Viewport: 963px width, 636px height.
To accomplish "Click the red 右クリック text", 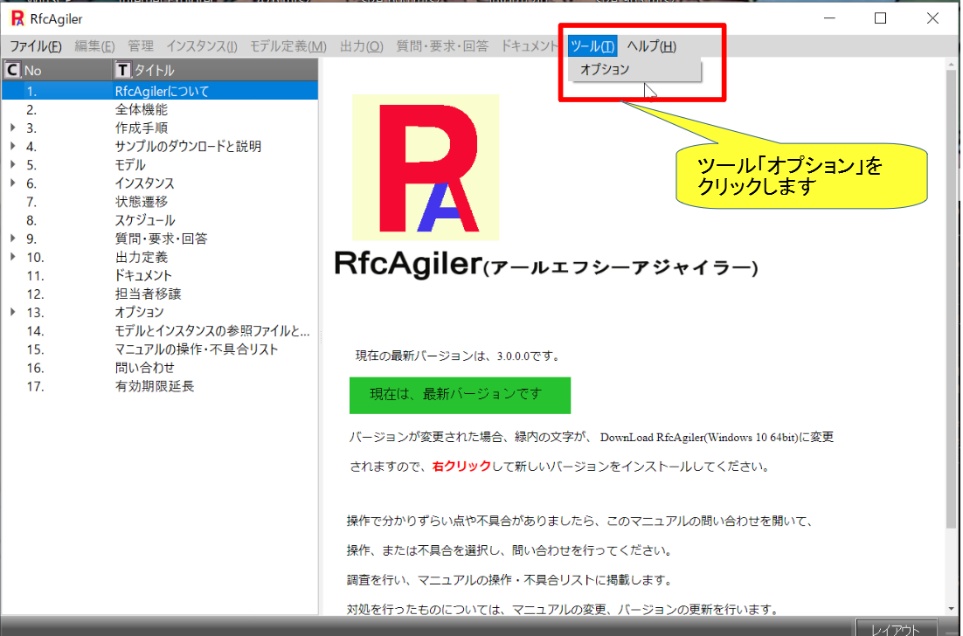I will coord(461,466).
